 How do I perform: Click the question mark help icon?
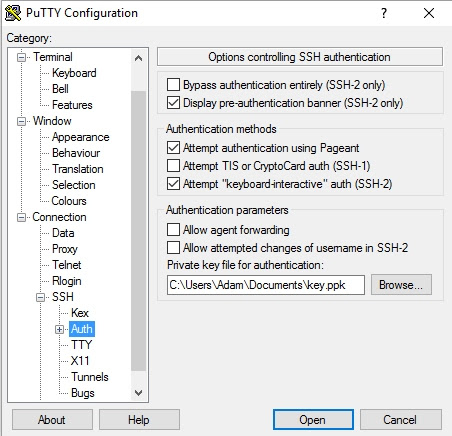tap(384, 13)
